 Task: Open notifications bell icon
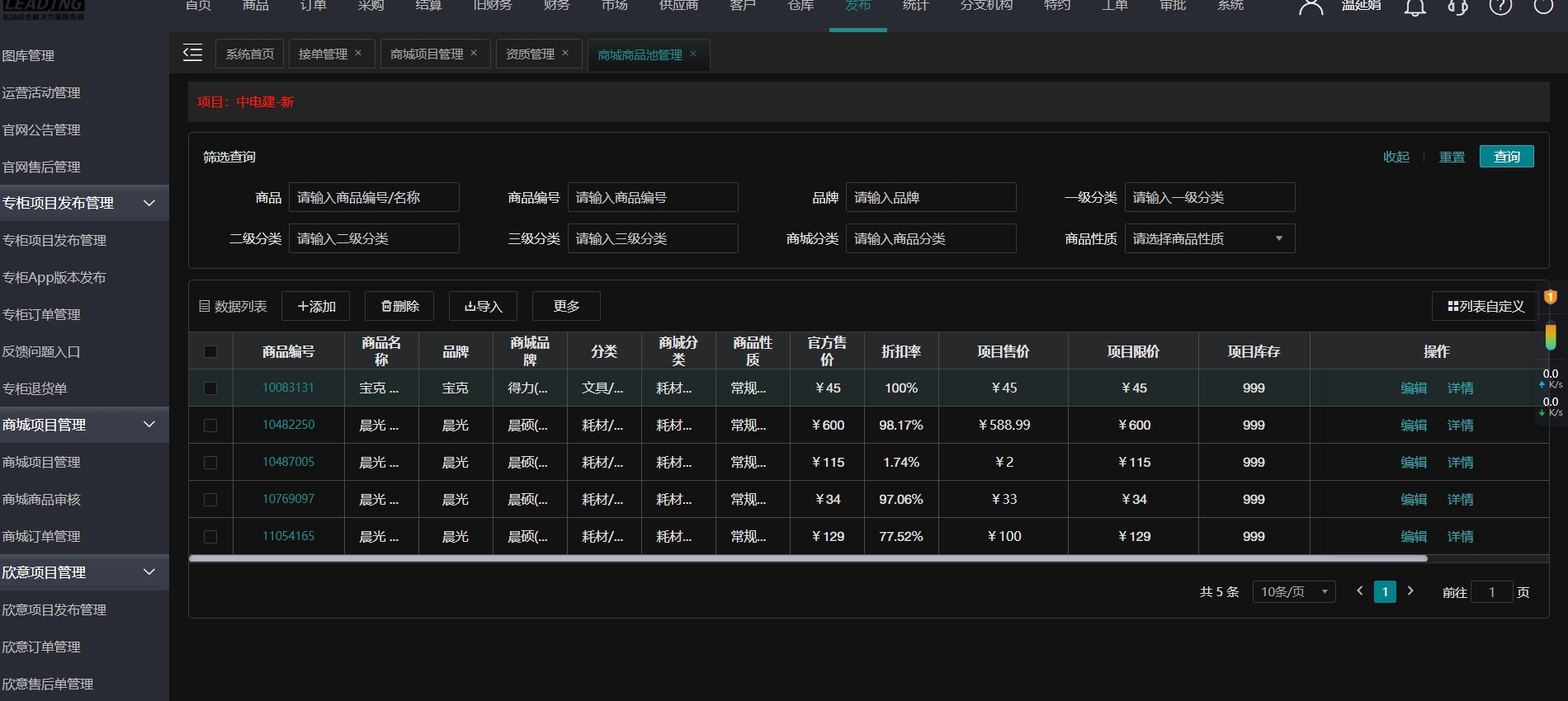1415,7
